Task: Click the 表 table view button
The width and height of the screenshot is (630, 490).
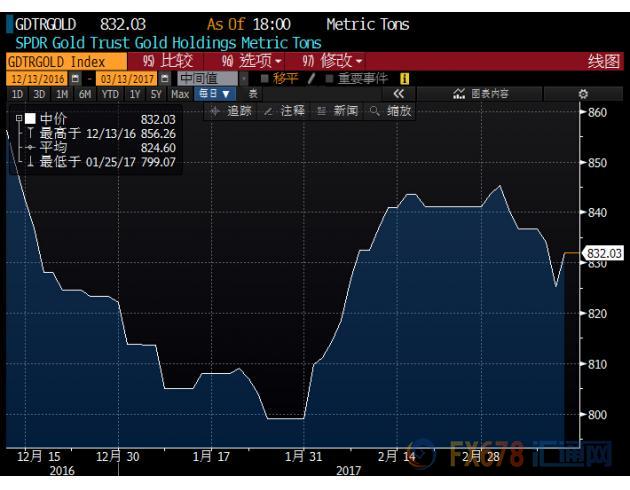Action: 253,94
